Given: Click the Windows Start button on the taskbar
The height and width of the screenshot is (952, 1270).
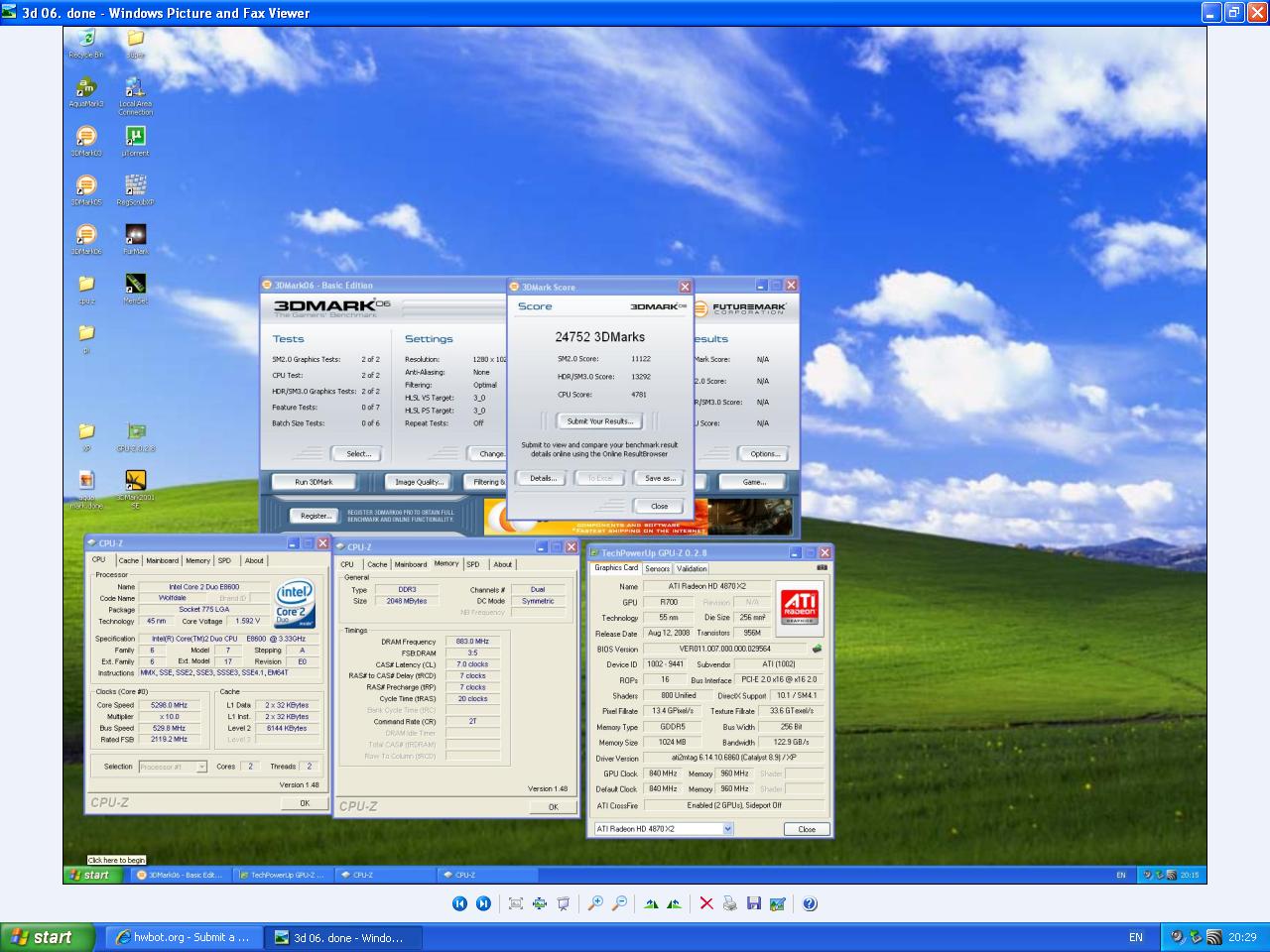Looking at the screenshot, I should pos(48,937).
